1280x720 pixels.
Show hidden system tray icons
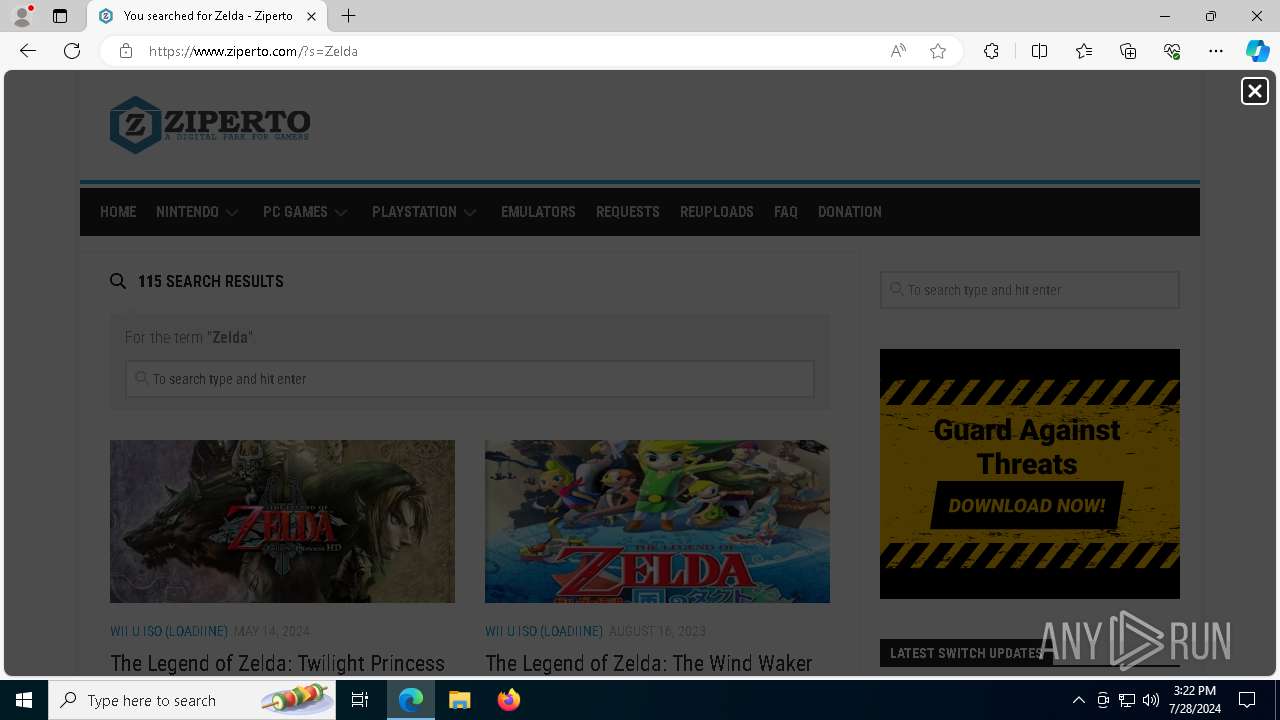[x=1078, y=700]
